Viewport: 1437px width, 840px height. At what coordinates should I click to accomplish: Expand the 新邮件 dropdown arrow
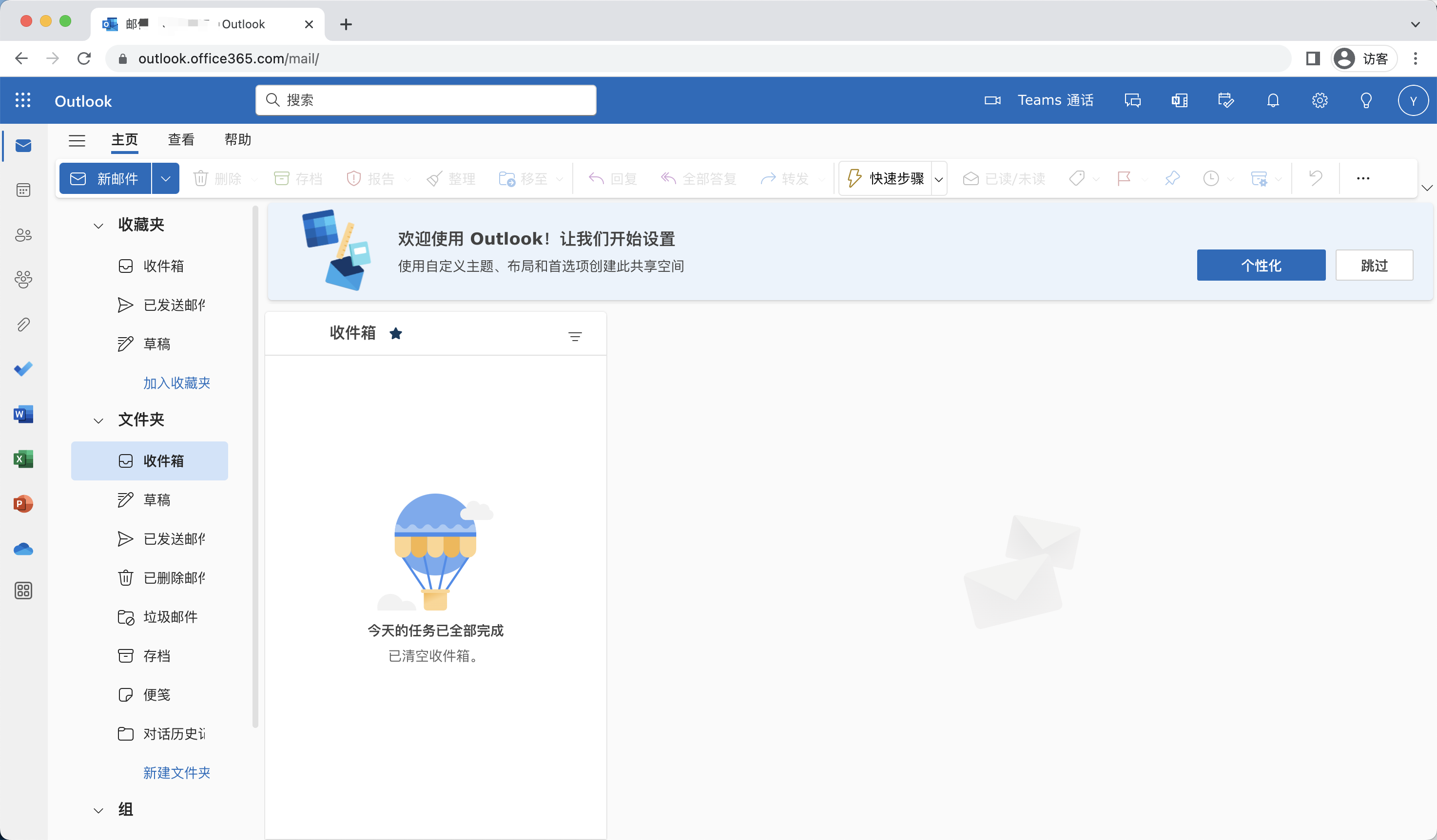coord(165,179)
